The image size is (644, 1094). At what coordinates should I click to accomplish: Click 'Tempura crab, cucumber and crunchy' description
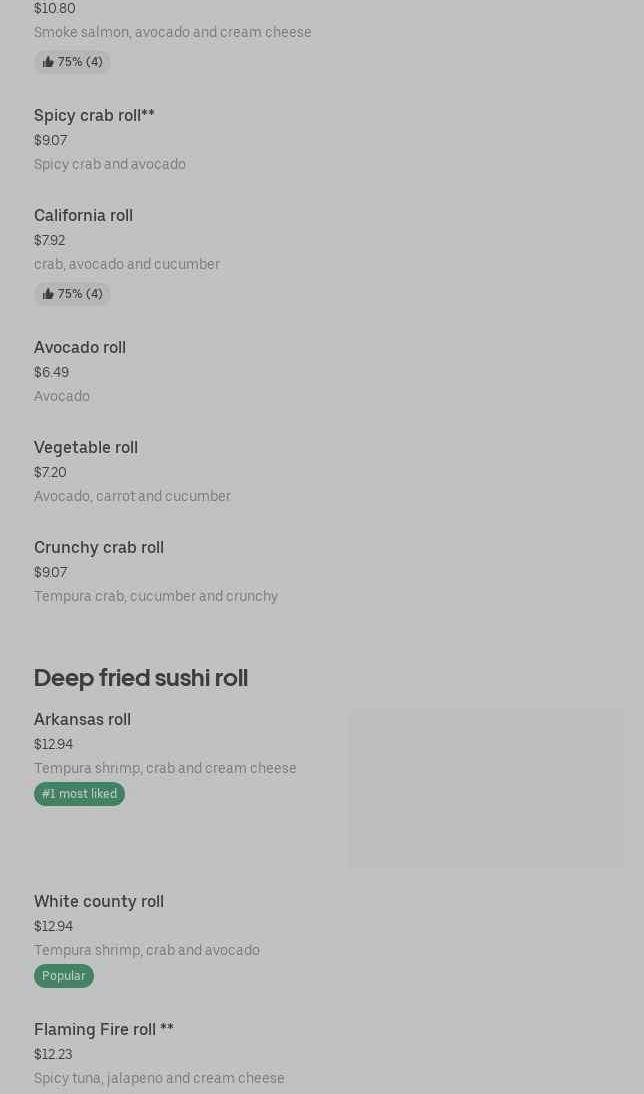coord(156,597)
